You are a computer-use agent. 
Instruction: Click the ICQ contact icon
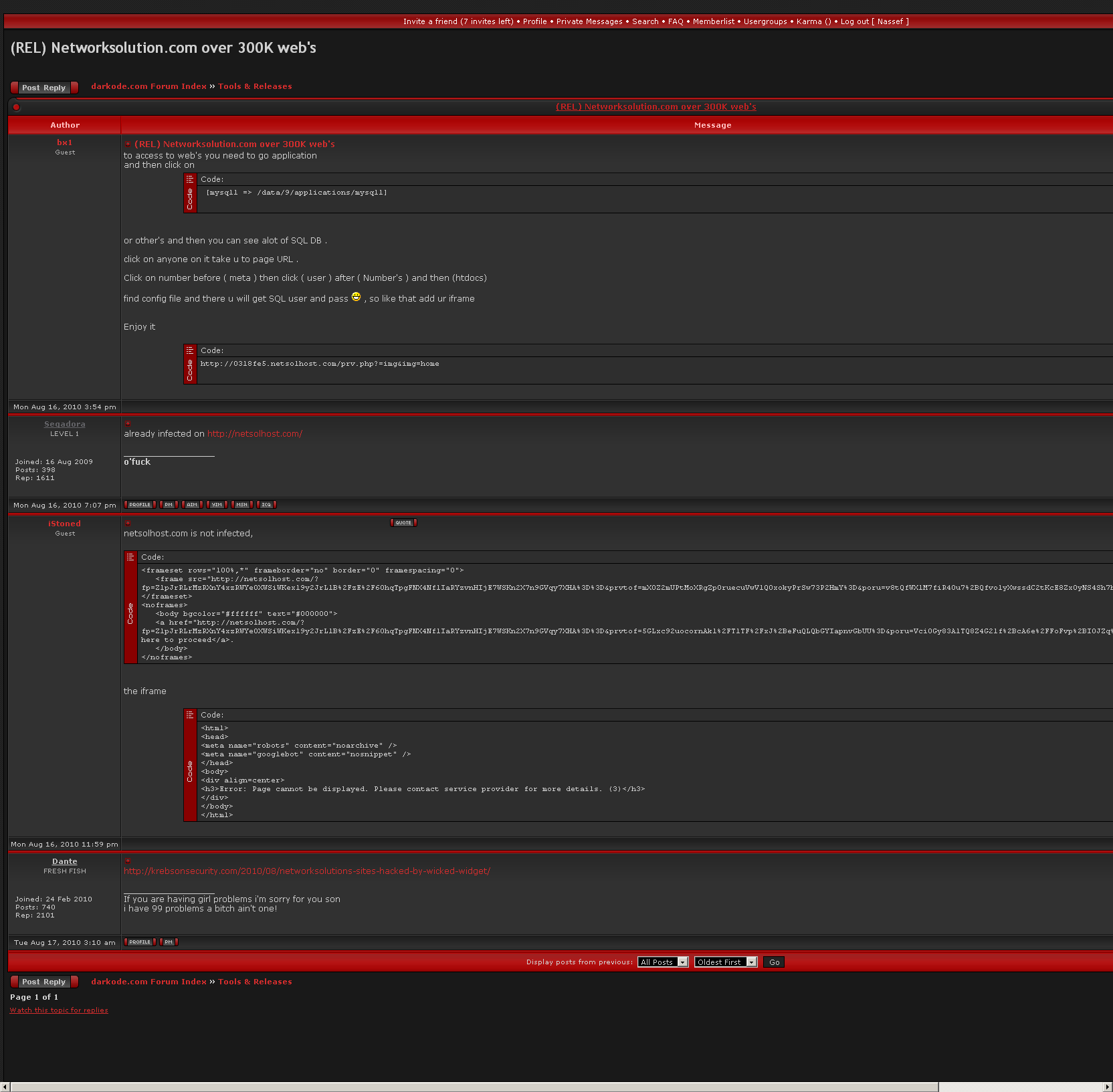[x=266, y=505]
